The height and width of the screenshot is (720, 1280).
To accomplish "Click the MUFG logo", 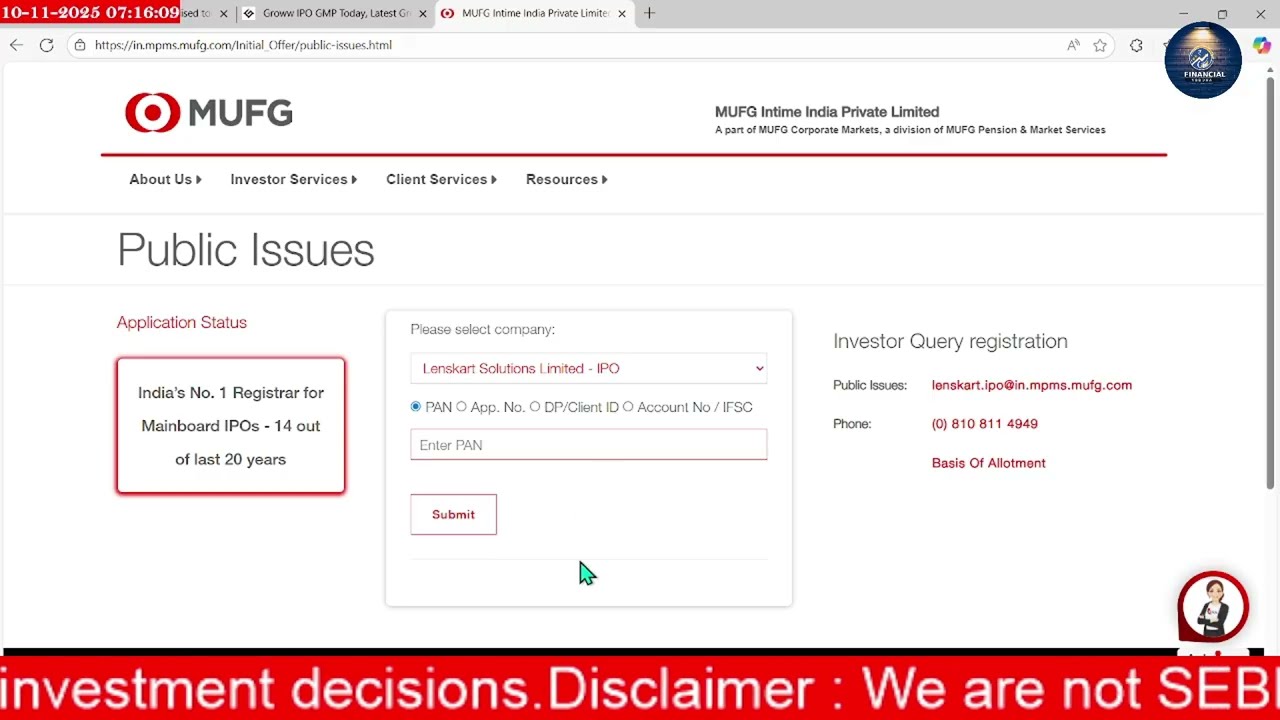I will (209, 113).
